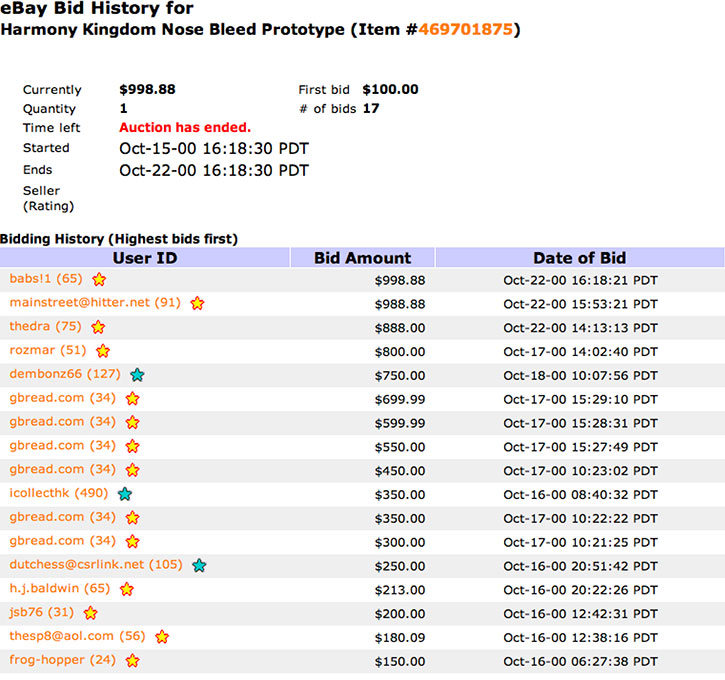Click the turquoise star beside icollecthk (490)
This screenshot has height=680, width=725.
(x=125, y=494)
